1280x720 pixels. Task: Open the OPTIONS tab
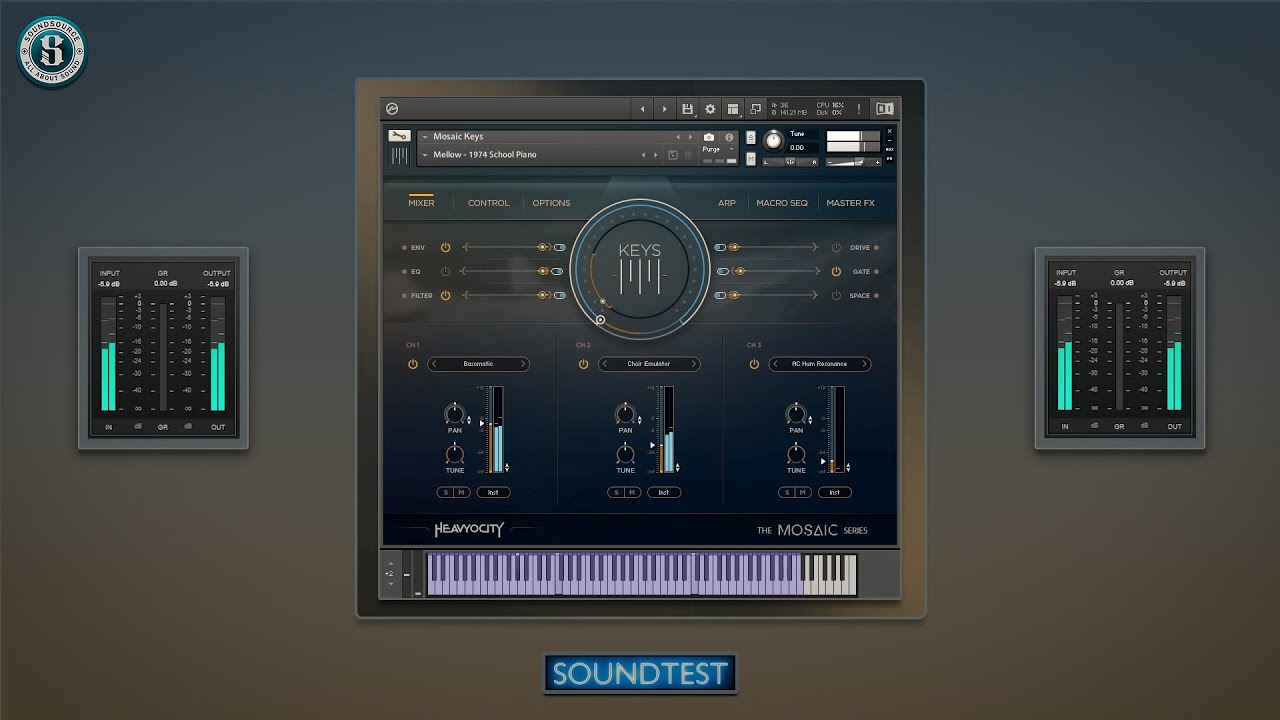click(551, 203)
